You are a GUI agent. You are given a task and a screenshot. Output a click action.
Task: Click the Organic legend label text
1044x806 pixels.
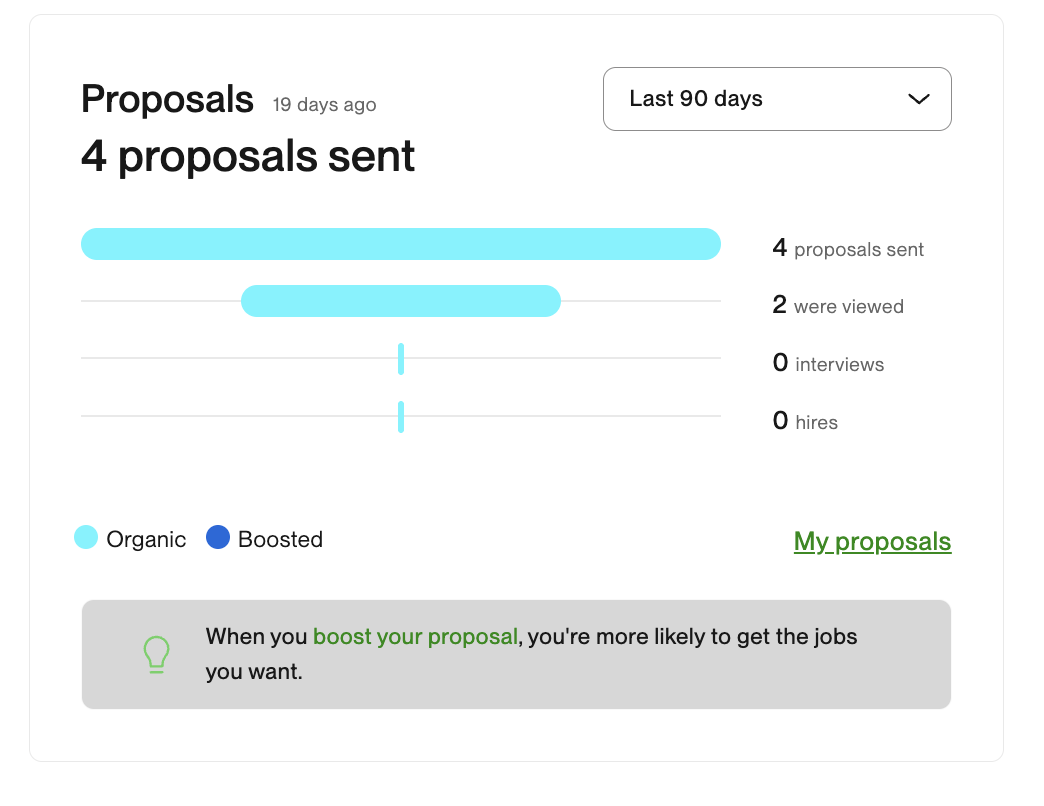click(145, 538)
